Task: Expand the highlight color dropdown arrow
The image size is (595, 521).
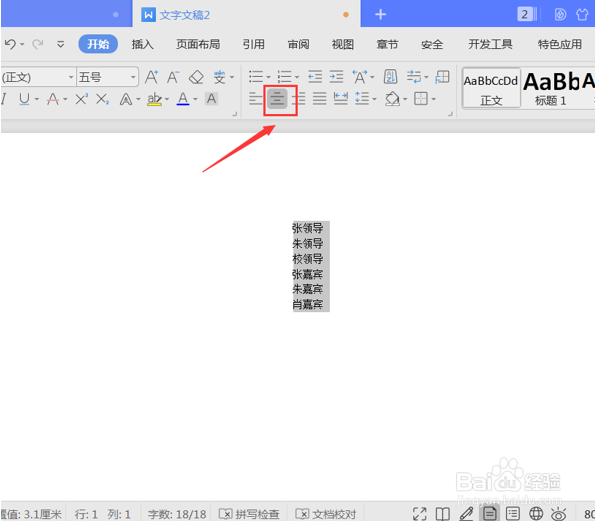Action: [167, 99]
